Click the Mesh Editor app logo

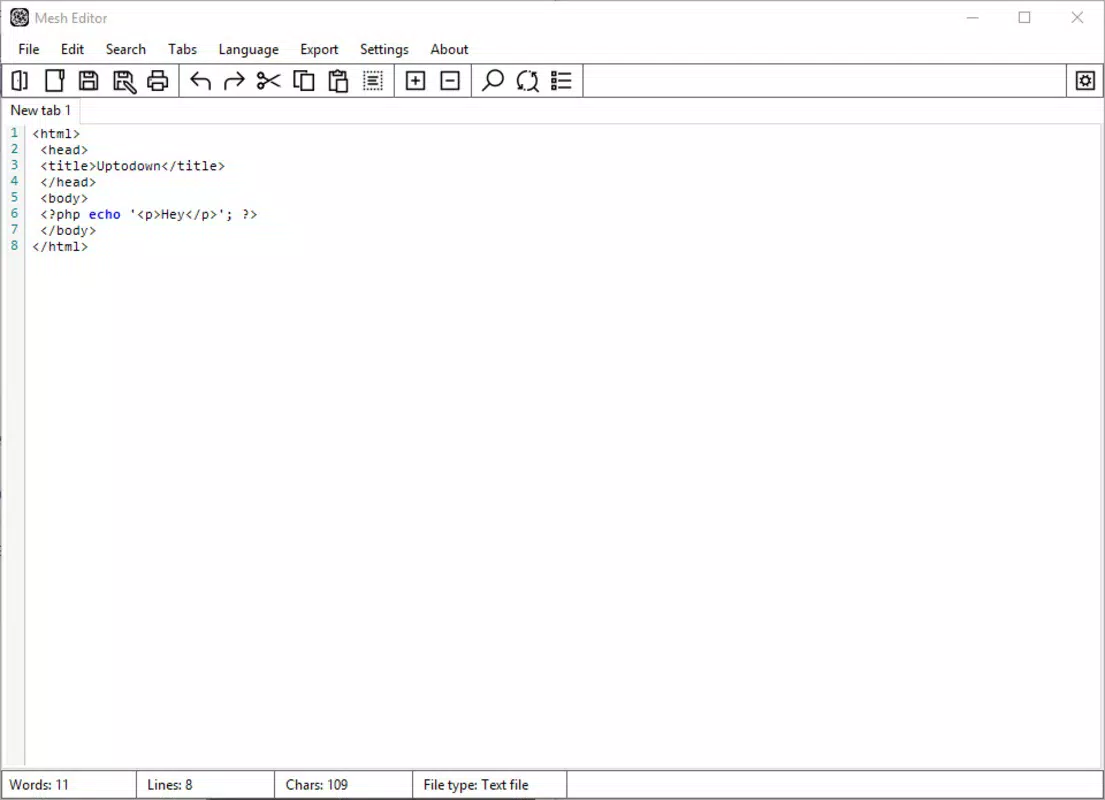tap(20, 18)
